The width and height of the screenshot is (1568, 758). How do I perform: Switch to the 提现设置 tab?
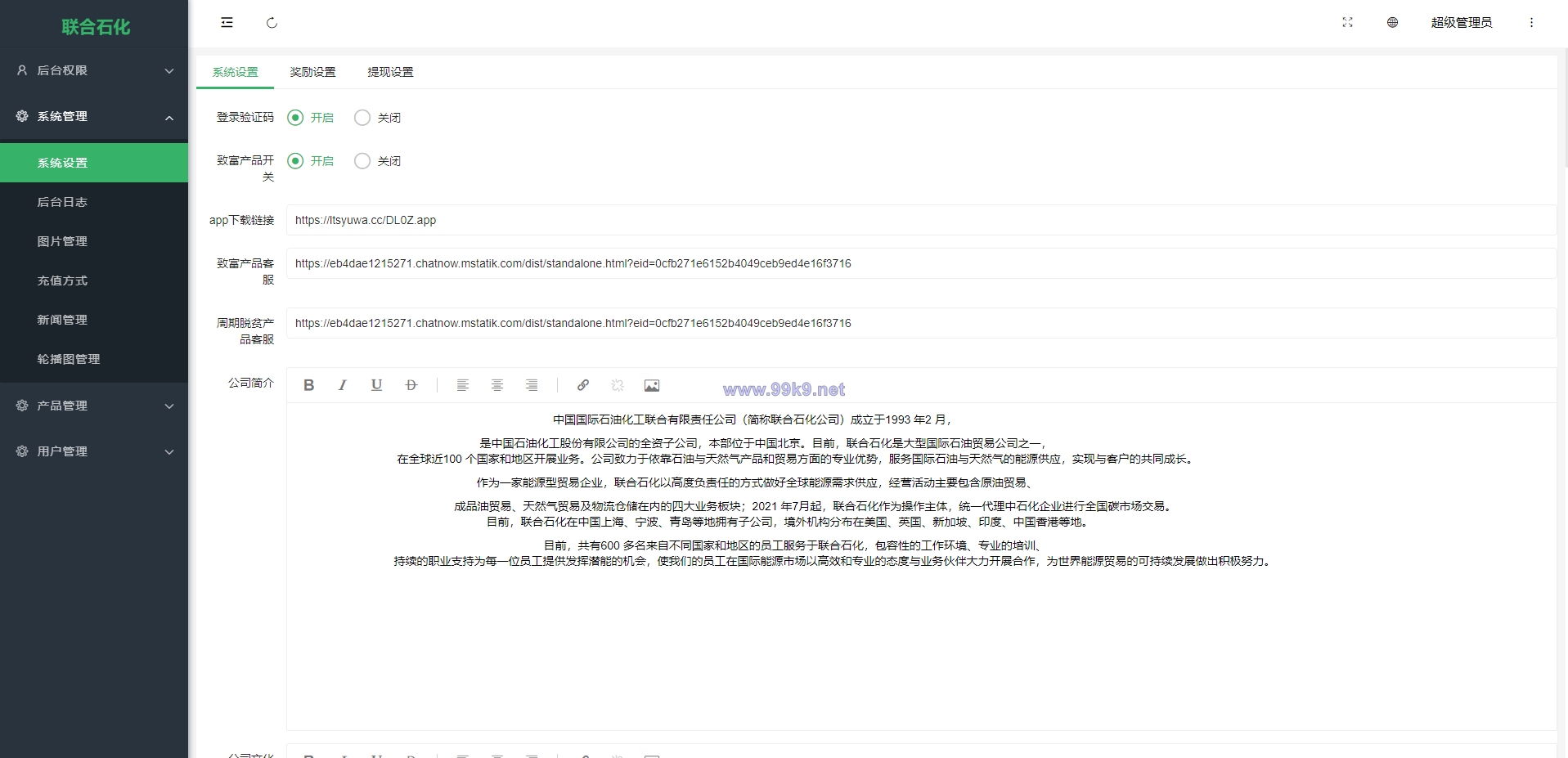click(x=390, y=72)
